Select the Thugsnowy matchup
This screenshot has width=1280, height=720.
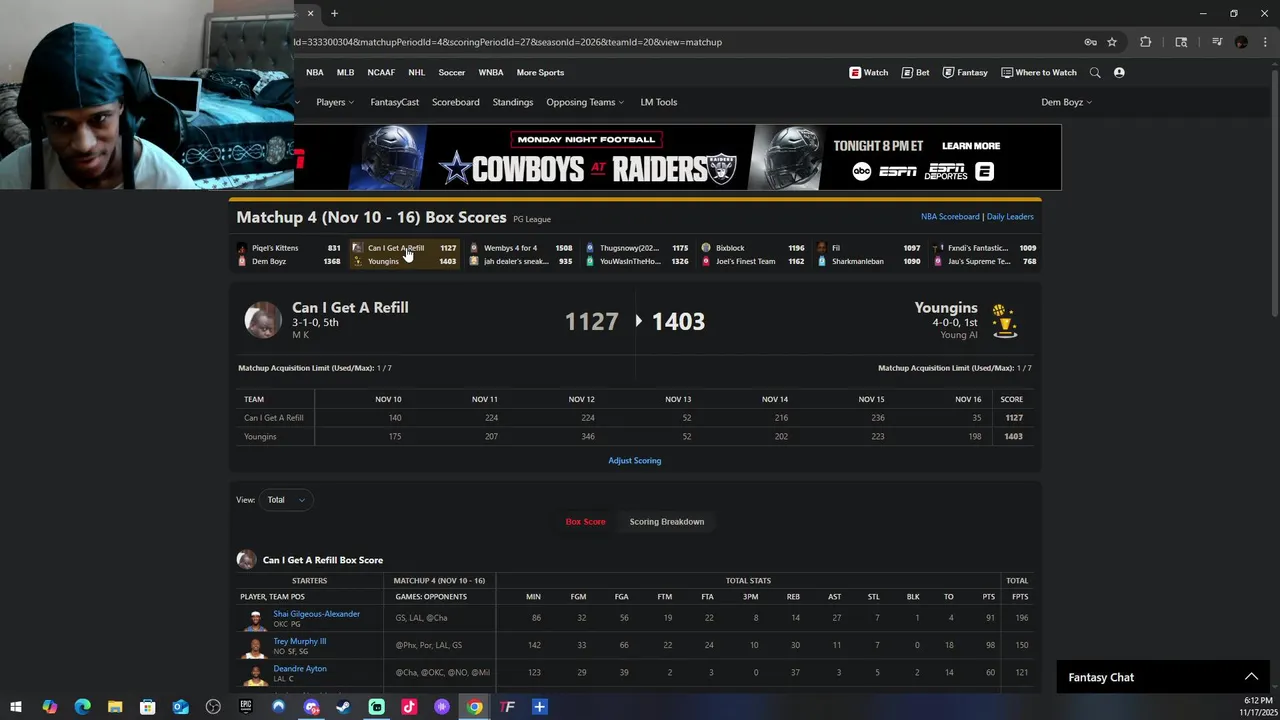click(x=637, y=255)
